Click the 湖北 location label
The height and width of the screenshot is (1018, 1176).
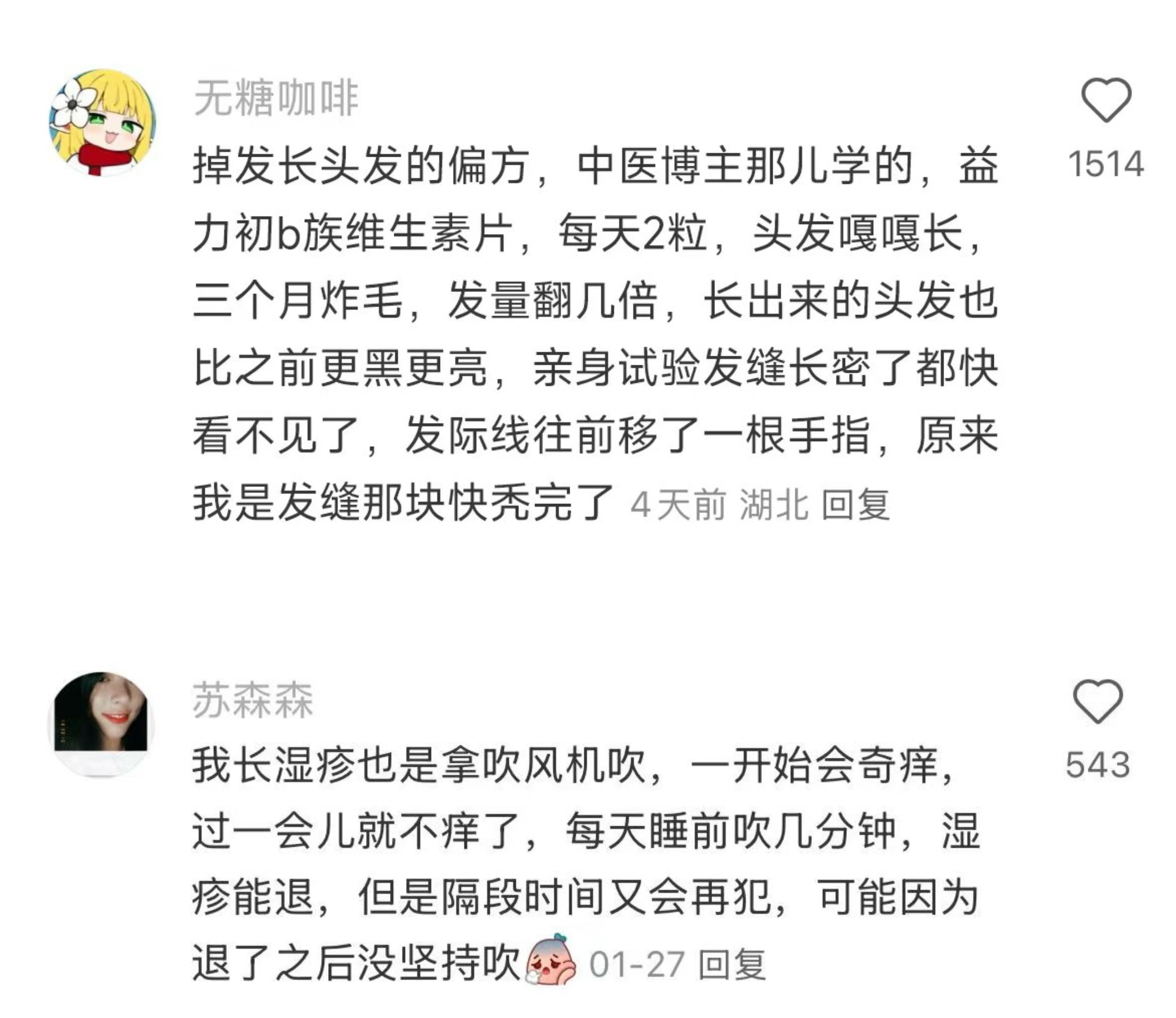[x=774, y=504]
